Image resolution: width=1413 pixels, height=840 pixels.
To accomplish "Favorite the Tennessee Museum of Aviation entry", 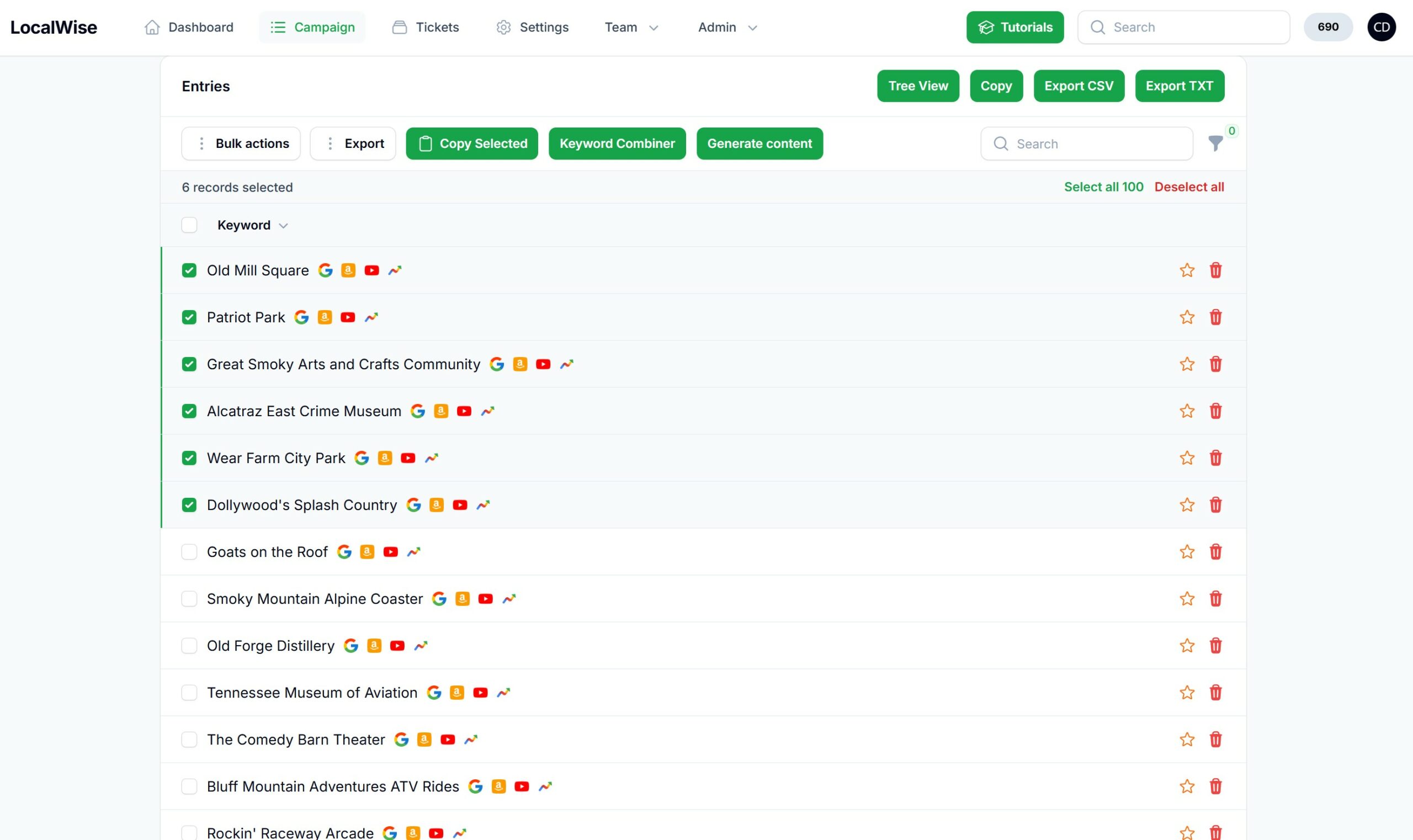I will [x=1187, y=692].
